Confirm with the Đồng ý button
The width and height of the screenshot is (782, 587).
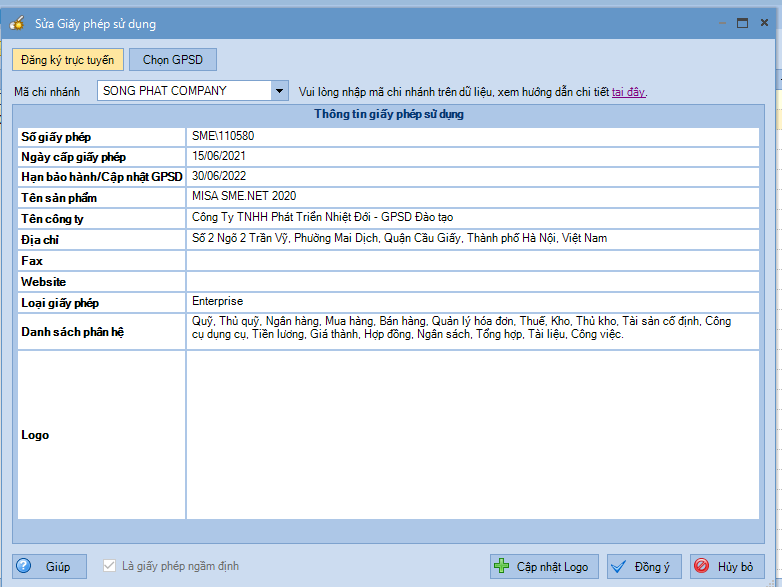(644, 567)
